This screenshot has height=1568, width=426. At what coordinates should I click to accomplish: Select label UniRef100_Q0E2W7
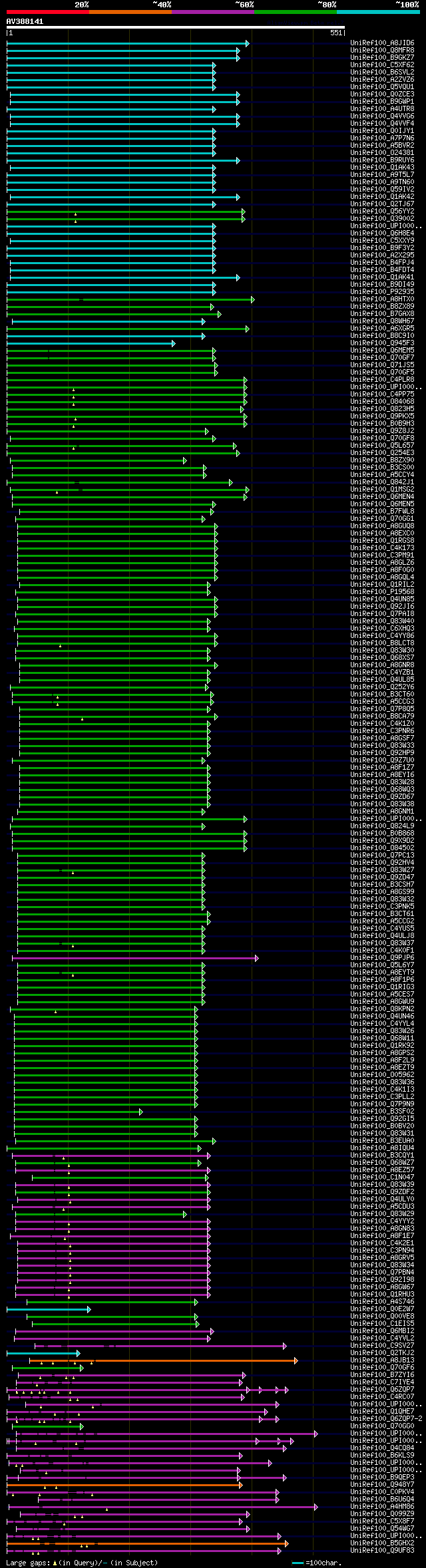382,1309
